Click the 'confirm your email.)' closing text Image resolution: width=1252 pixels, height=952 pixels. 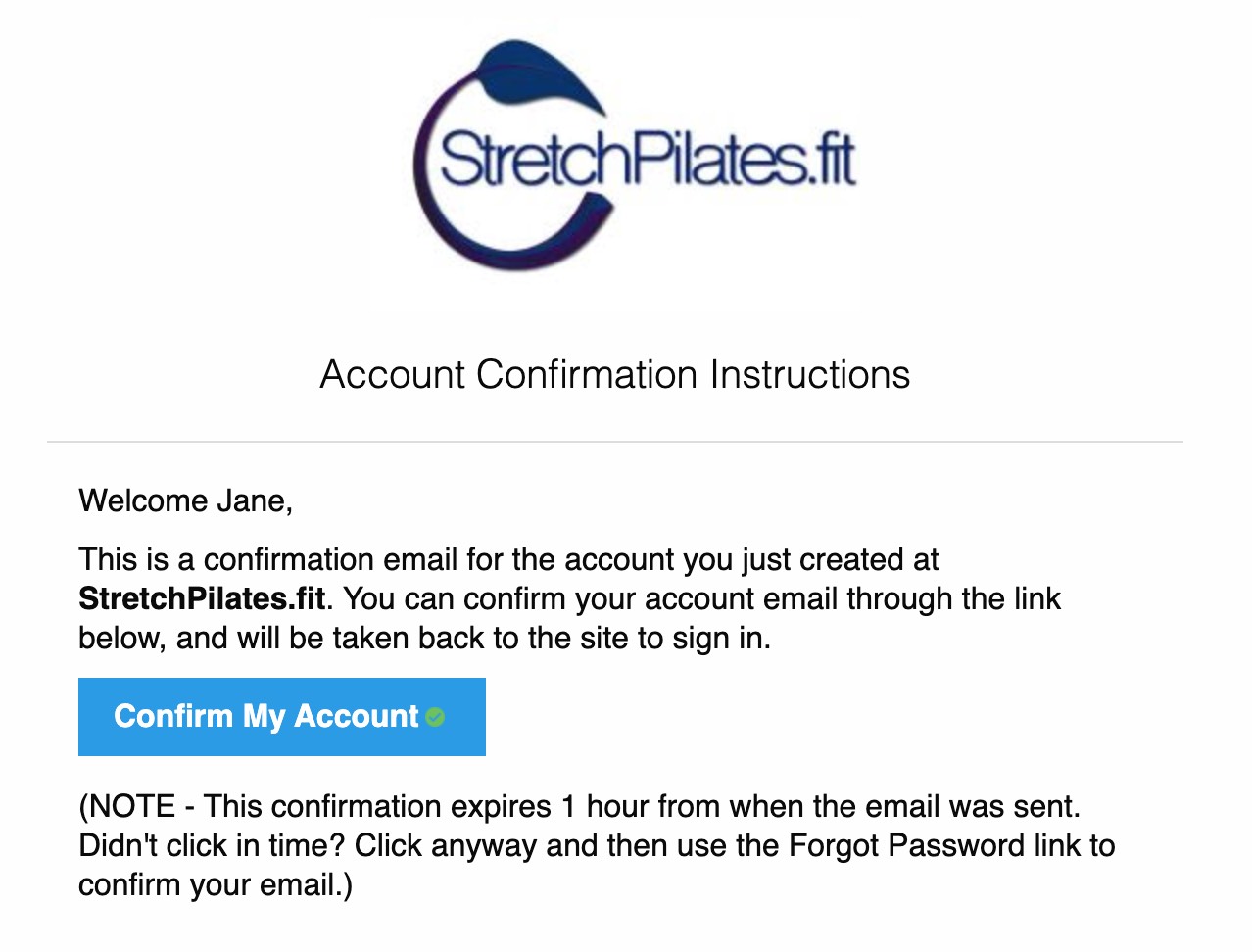[x=216, y=884]
